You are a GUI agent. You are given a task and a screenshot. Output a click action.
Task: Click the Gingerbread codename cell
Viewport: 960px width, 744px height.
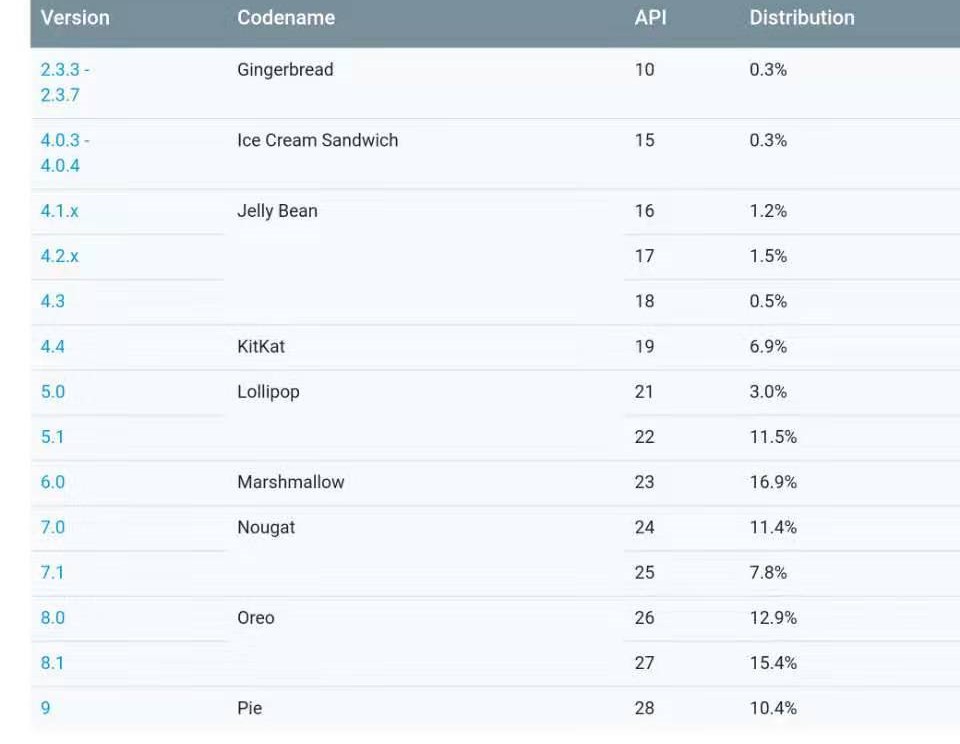pyautogui.click(x=285, y=70)
